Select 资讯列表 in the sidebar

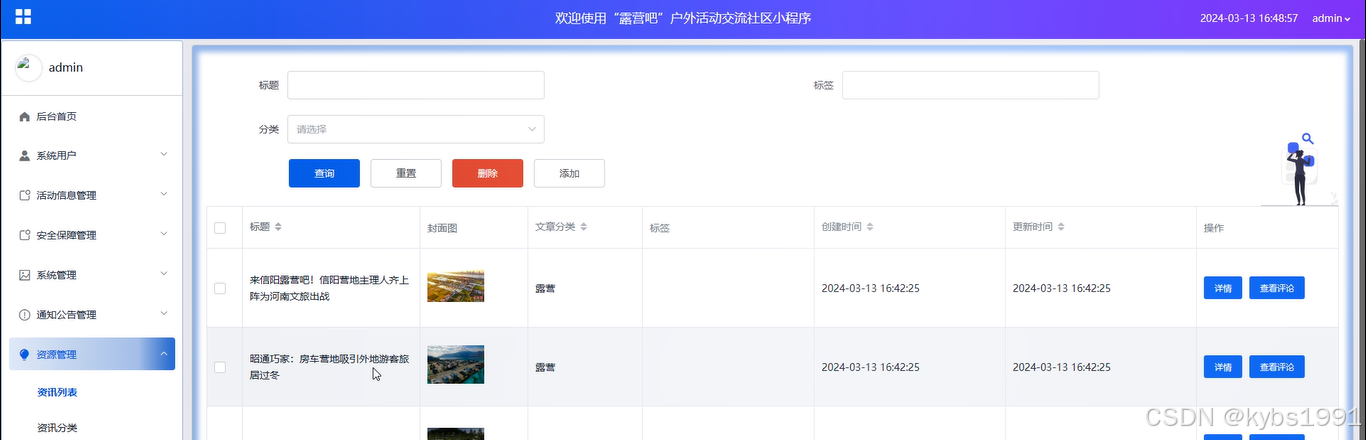tap(57, 392)
